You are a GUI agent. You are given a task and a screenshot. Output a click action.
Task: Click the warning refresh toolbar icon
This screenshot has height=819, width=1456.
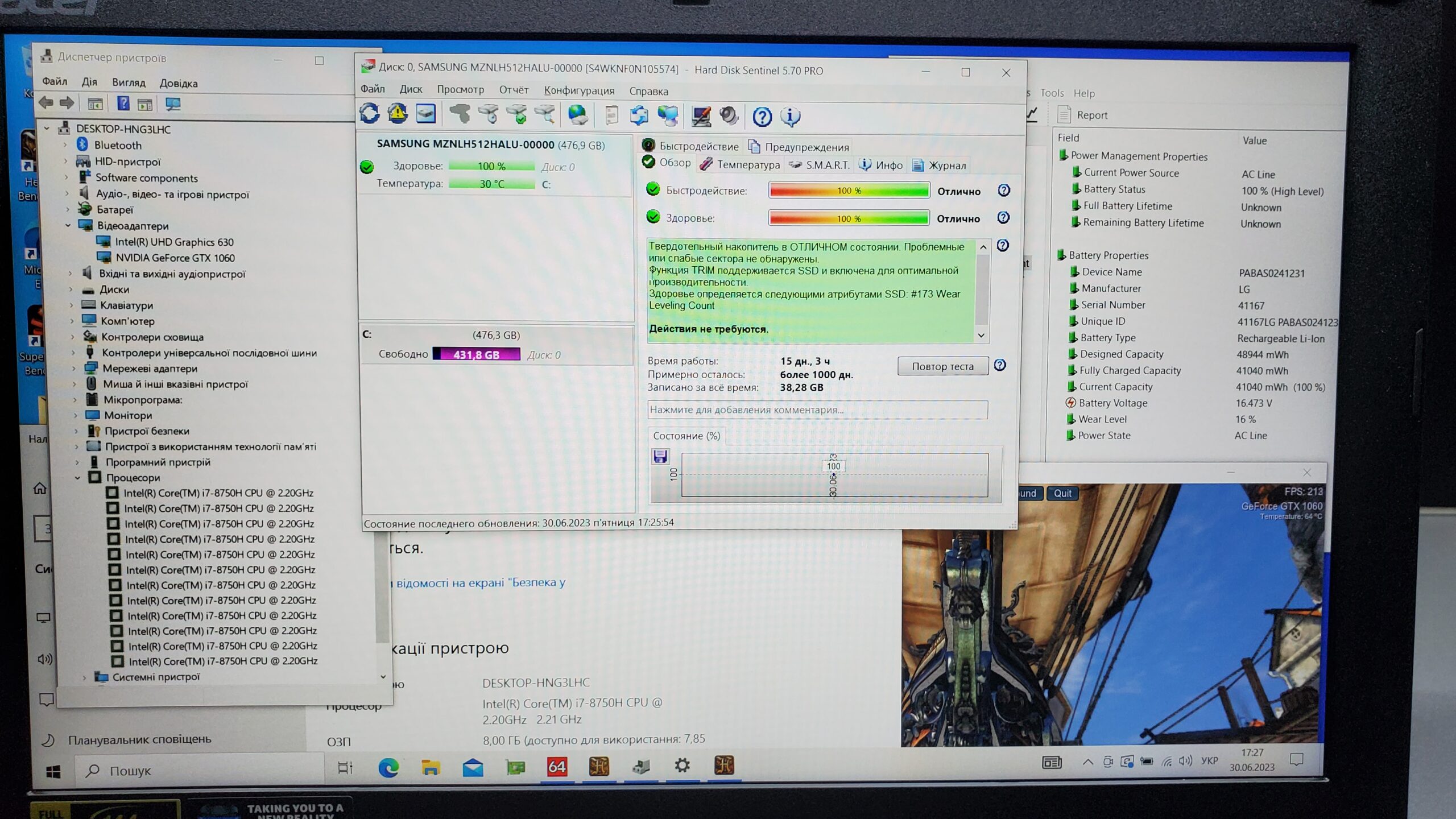(x=398, y=114)
